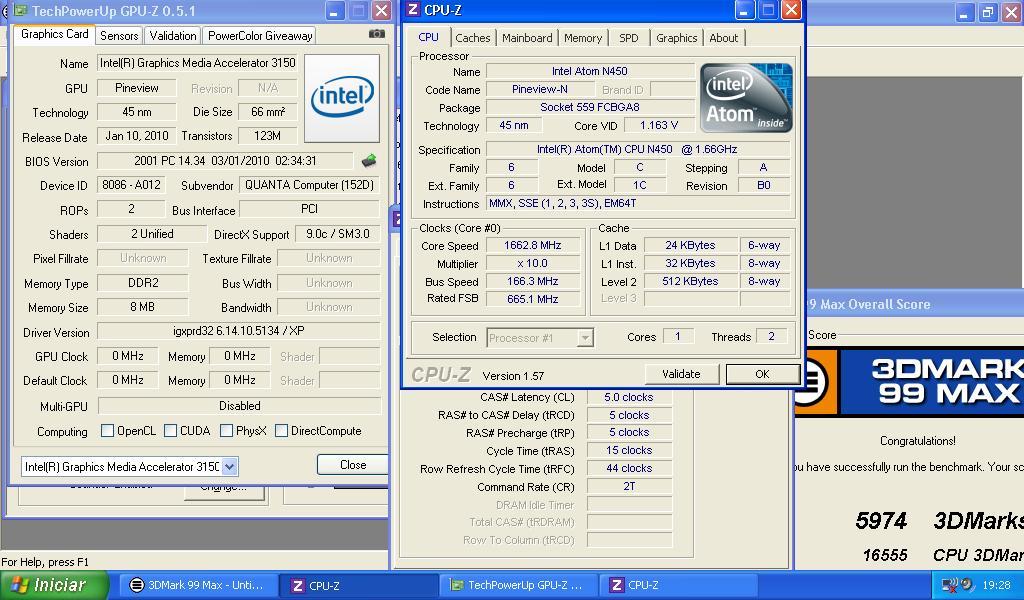Switch to the SPD tab

coord(628,38)
